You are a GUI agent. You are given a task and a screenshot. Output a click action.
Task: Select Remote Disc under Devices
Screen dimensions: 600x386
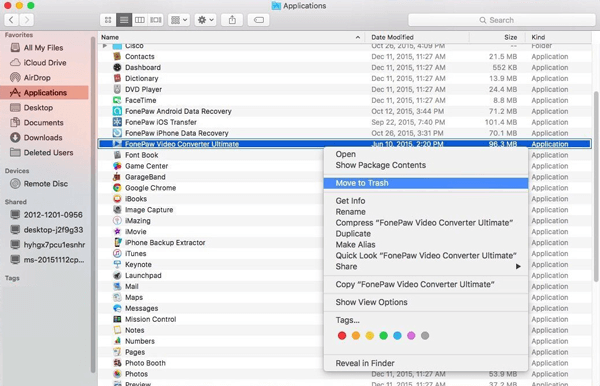point(44,184)
